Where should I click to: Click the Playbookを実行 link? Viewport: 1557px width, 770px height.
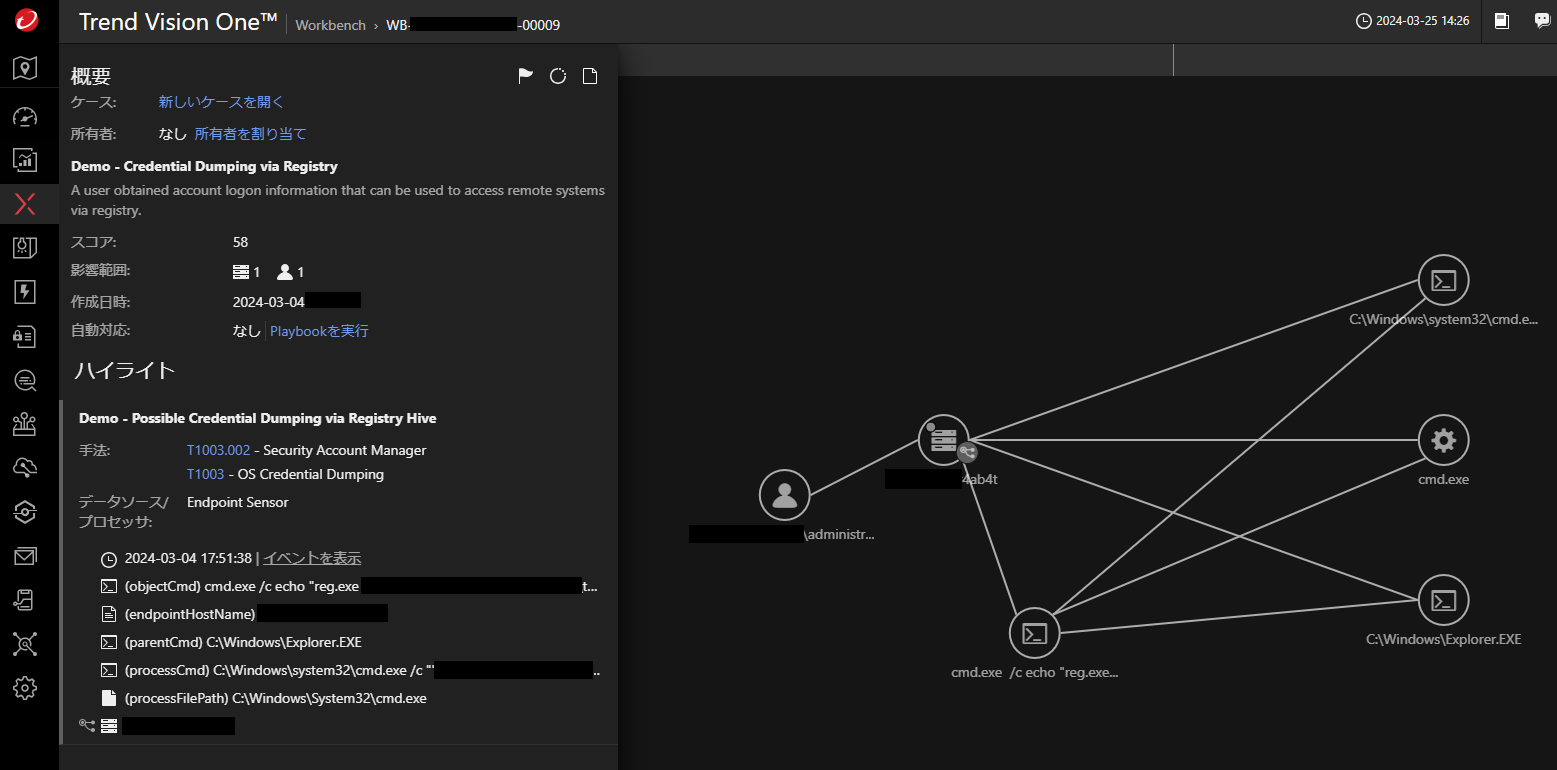(x=319, y=331)
